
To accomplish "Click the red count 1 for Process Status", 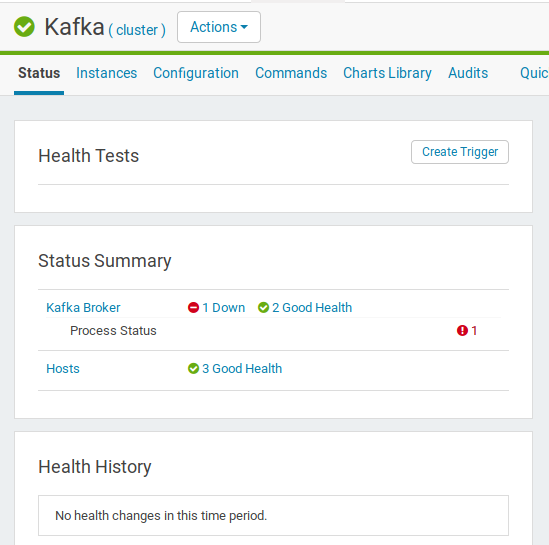I will pos(474,330).
